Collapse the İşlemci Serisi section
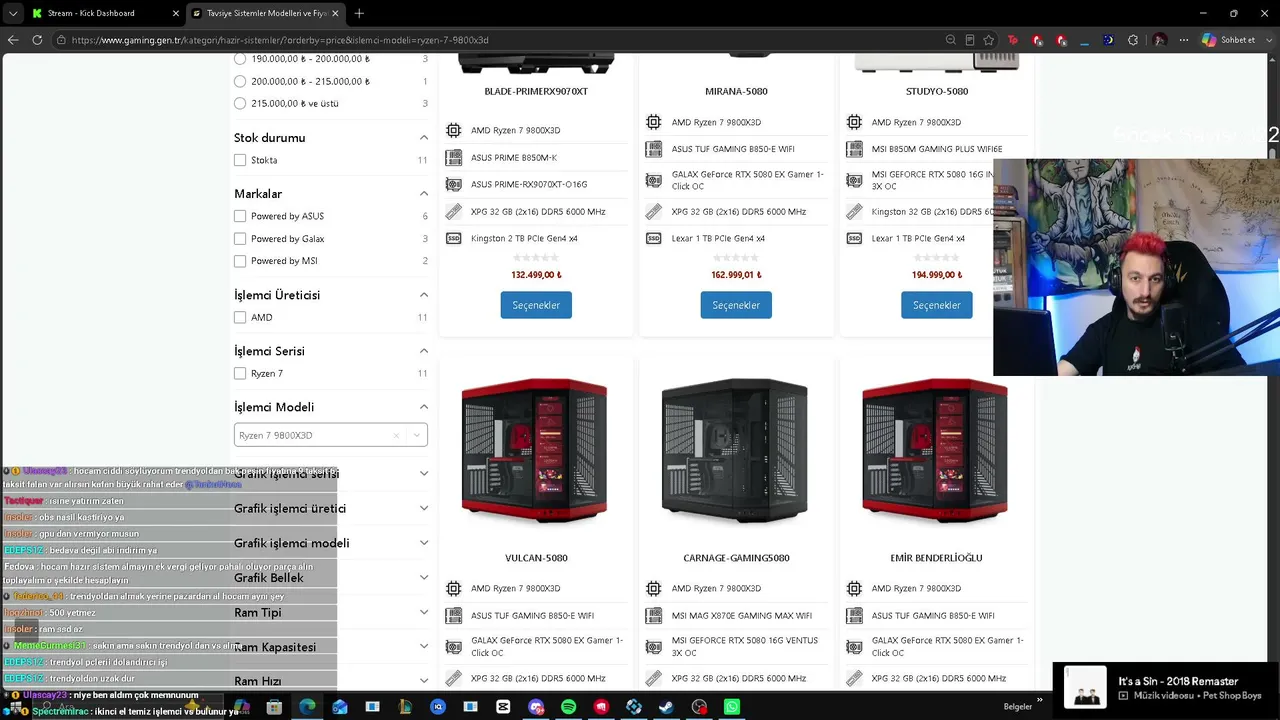The height and width of the screenshot is (720, 1280). 424,351
